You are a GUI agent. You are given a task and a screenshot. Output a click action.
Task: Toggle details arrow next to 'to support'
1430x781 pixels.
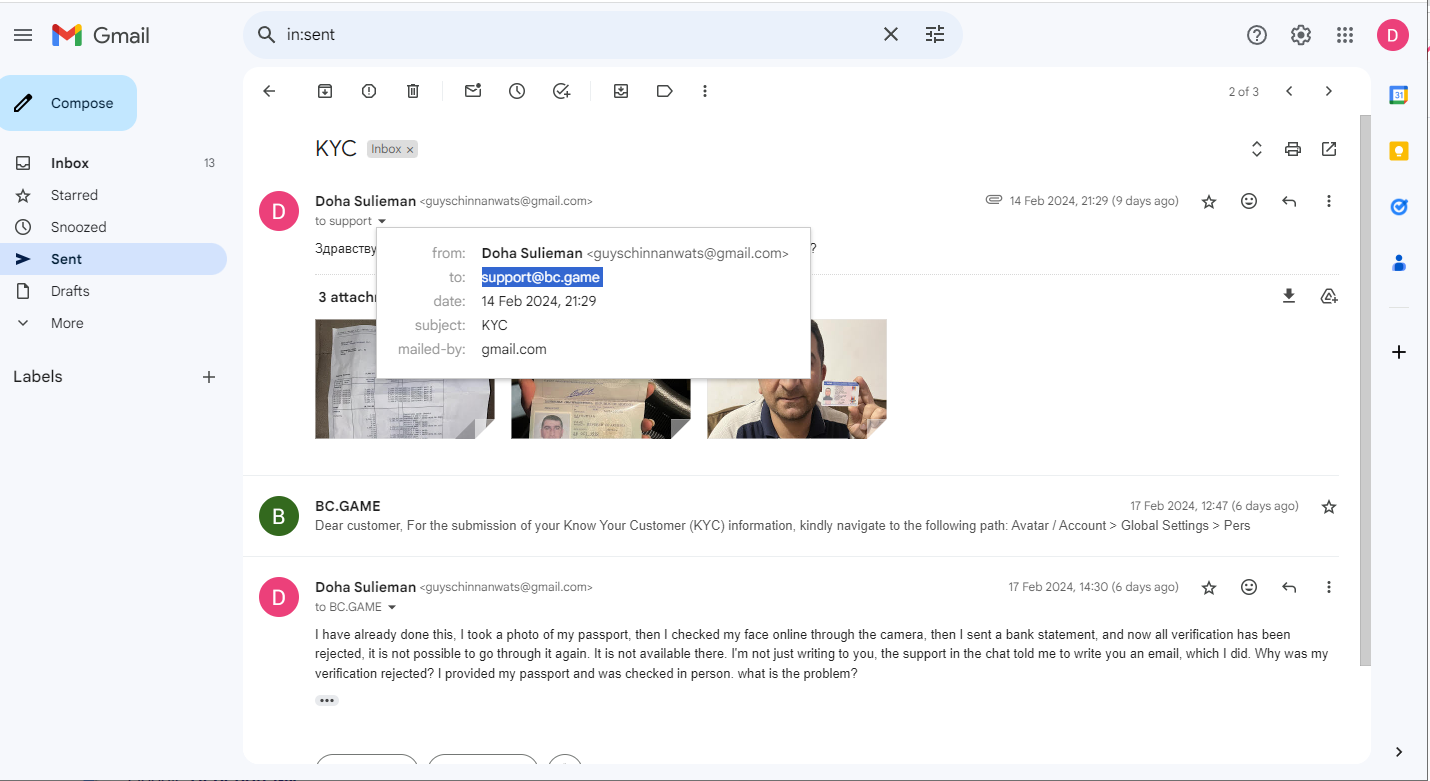382,221
